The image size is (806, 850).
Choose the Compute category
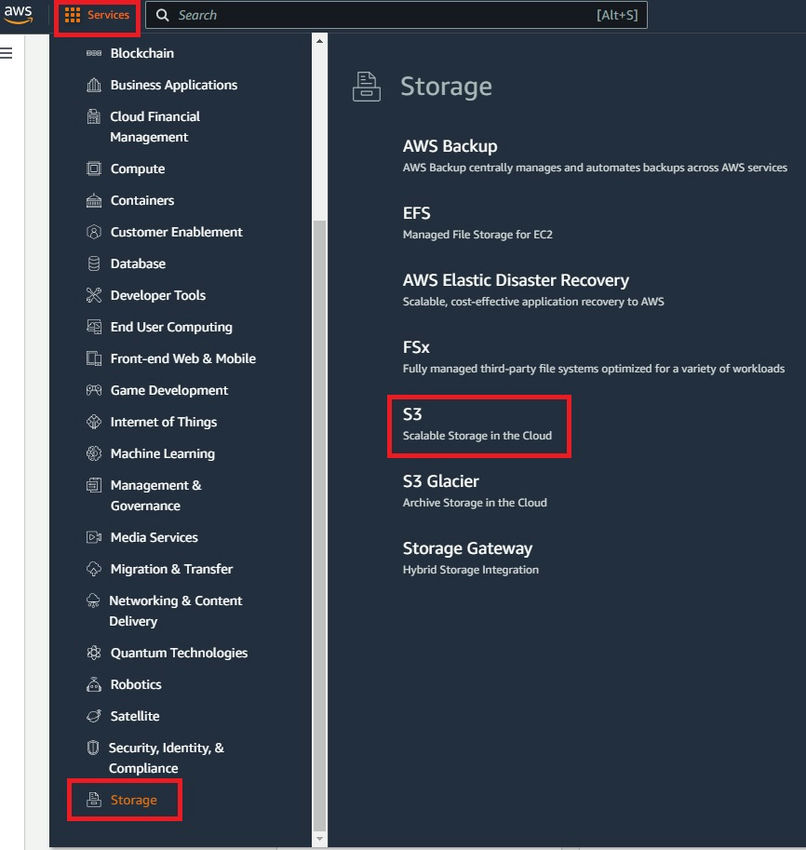[138, 169]
